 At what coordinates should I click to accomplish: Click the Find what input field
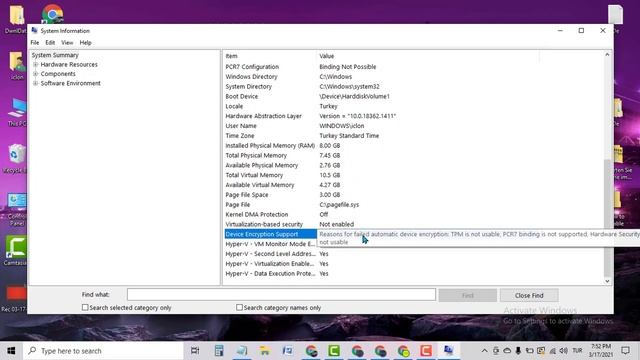coord(281,294)
